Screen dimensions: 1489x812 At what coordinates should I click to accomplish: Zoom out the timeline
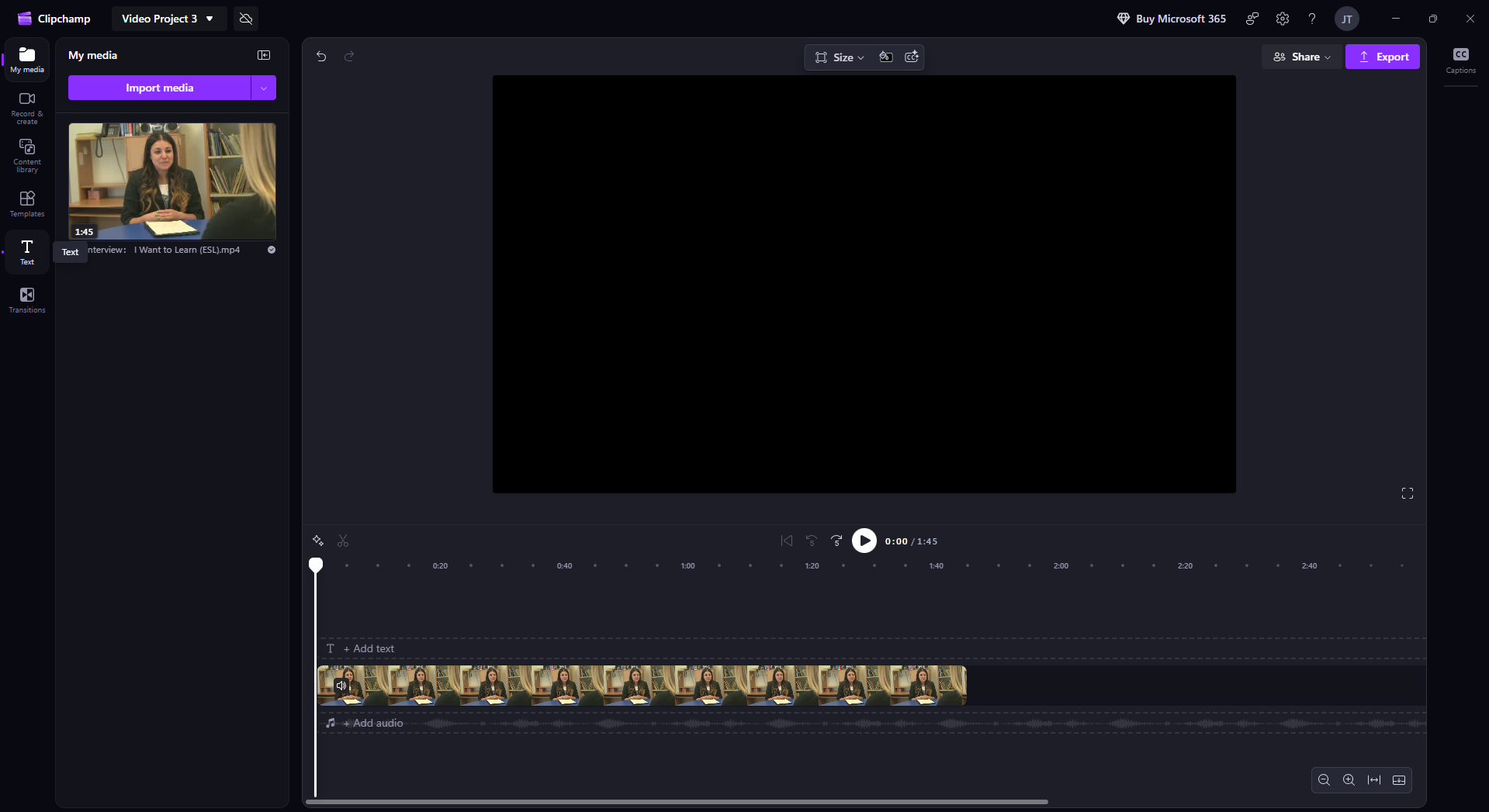click(1324, 780)
